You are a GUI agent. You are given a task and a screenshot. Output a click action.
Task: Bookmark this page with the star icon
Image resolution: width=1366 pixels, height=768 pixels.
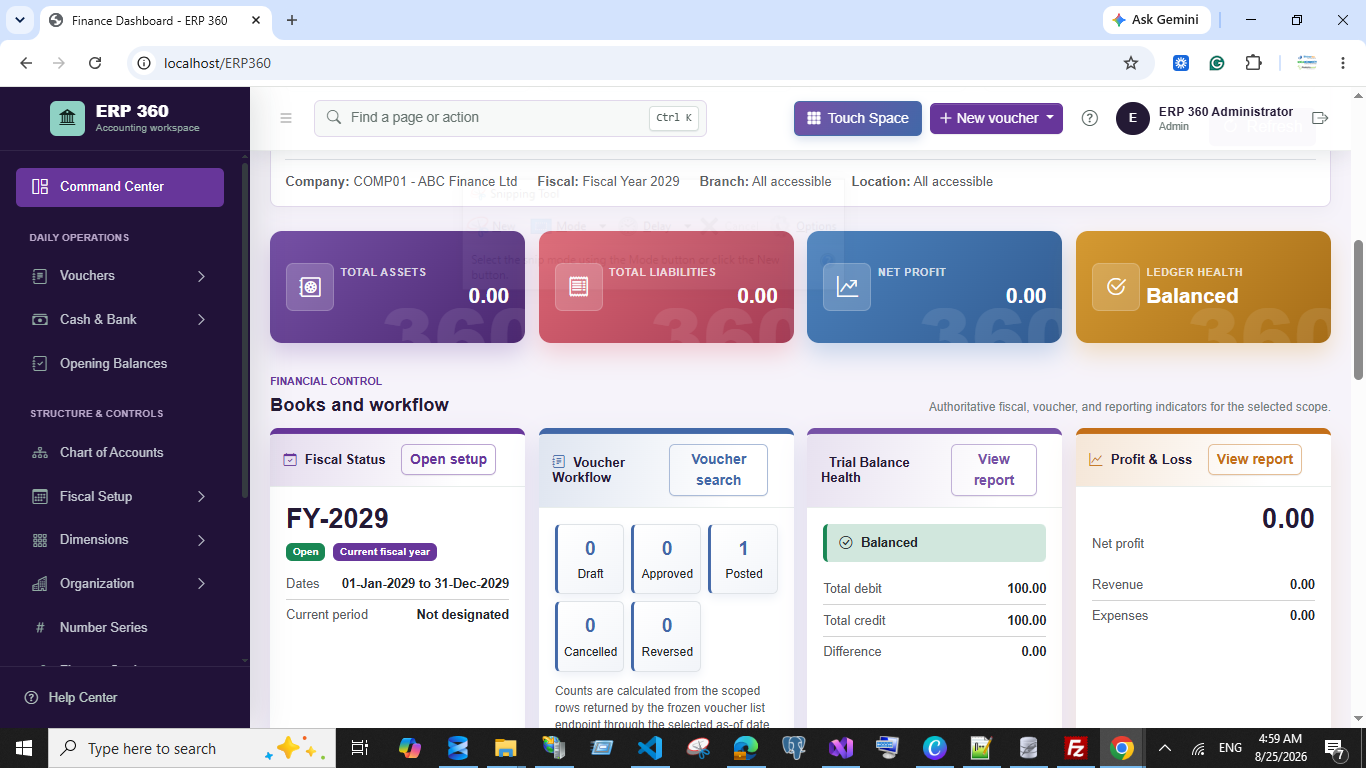click(1131, 63)
